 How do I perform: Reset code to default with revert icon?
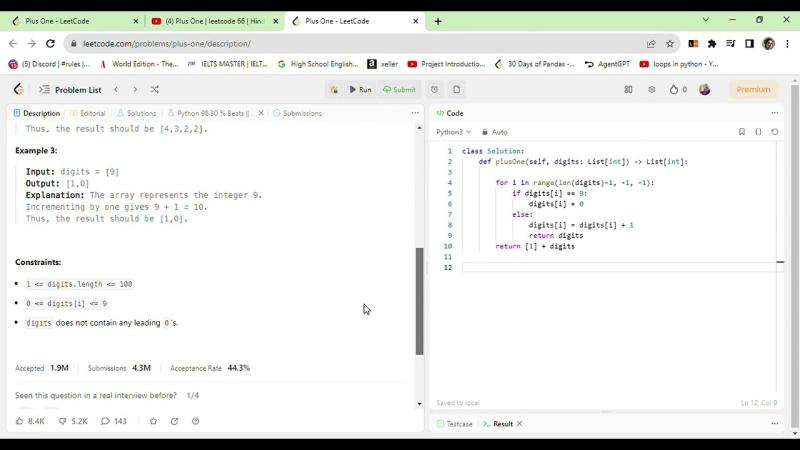[774, 132]
